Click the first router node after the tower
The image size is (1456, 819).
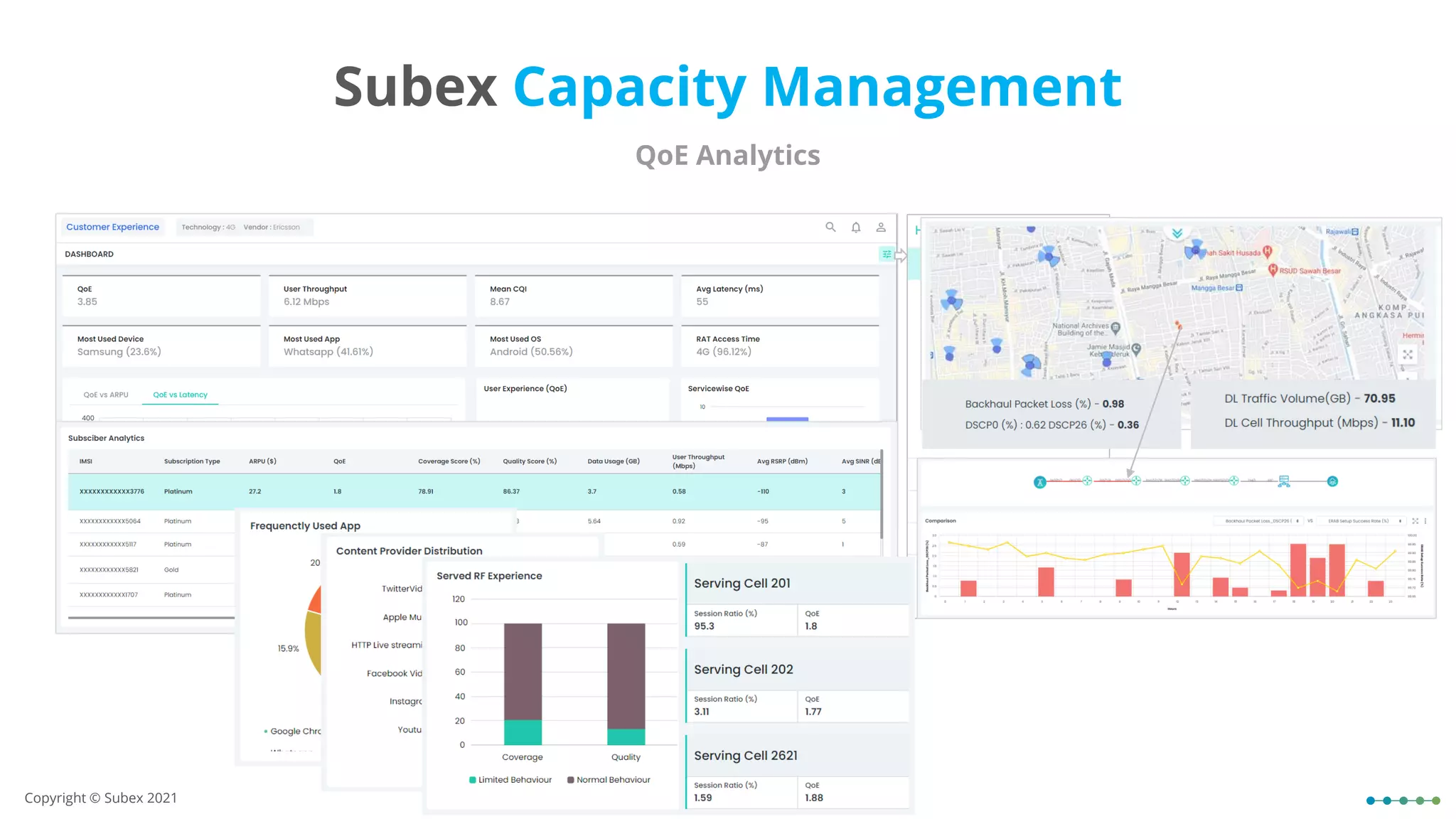pyautogui.click(x=1087, y=481)
